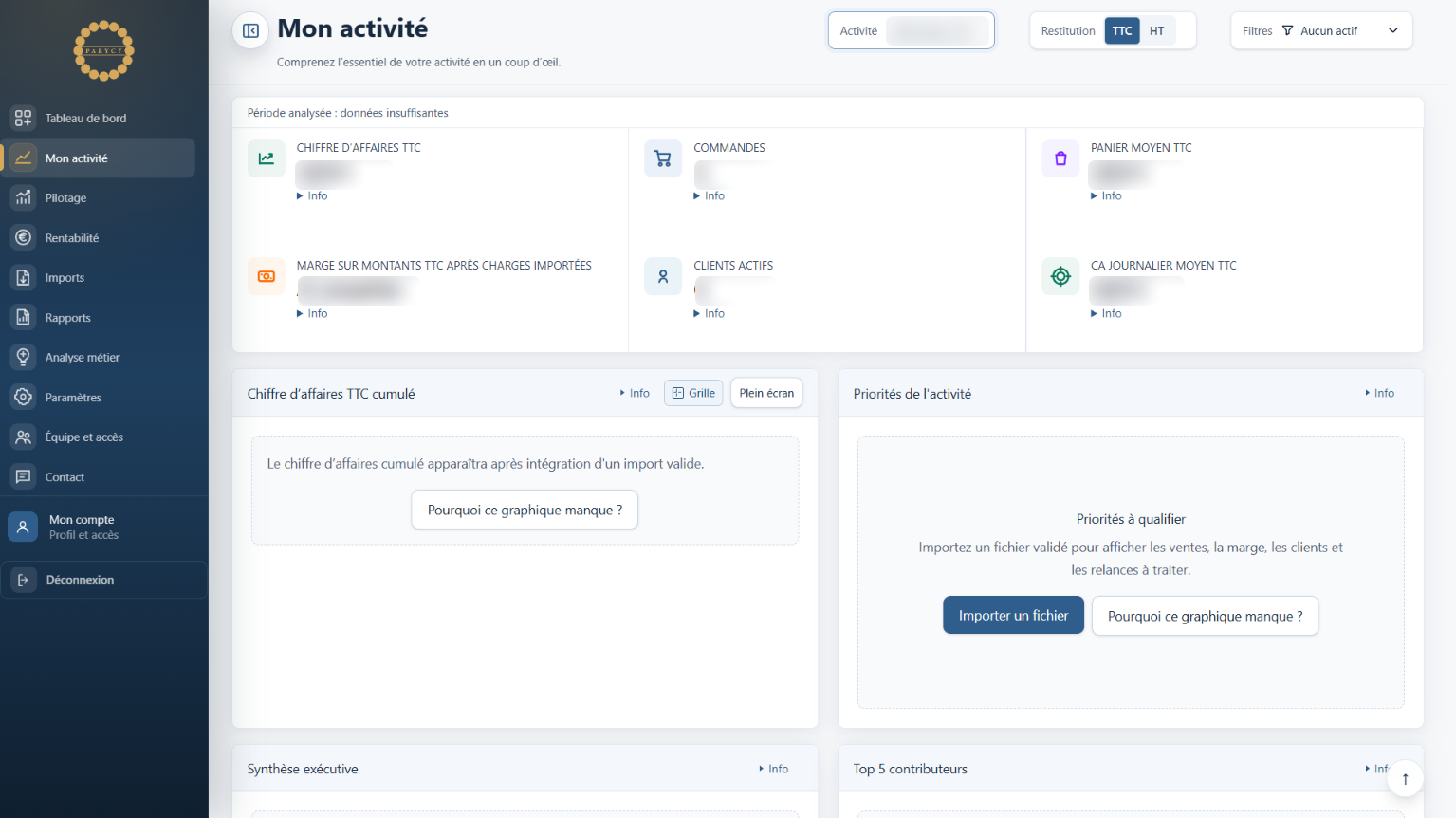Open the Rentabilité menu item
The width and height of the screenshot is (1456, 818).
[99, 237]
